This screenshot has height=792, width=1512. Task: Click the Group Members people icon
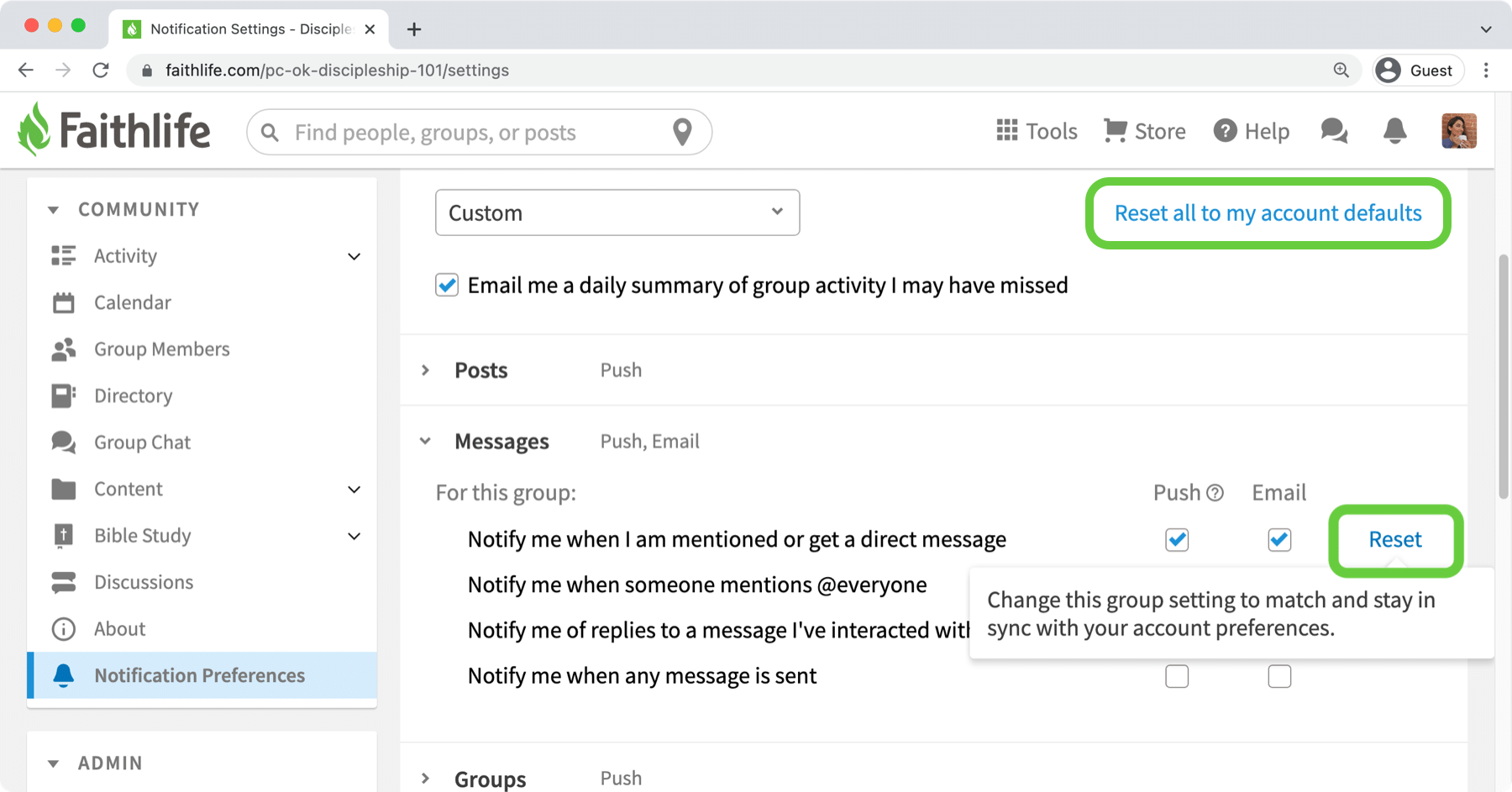click(x=64, y=349)
